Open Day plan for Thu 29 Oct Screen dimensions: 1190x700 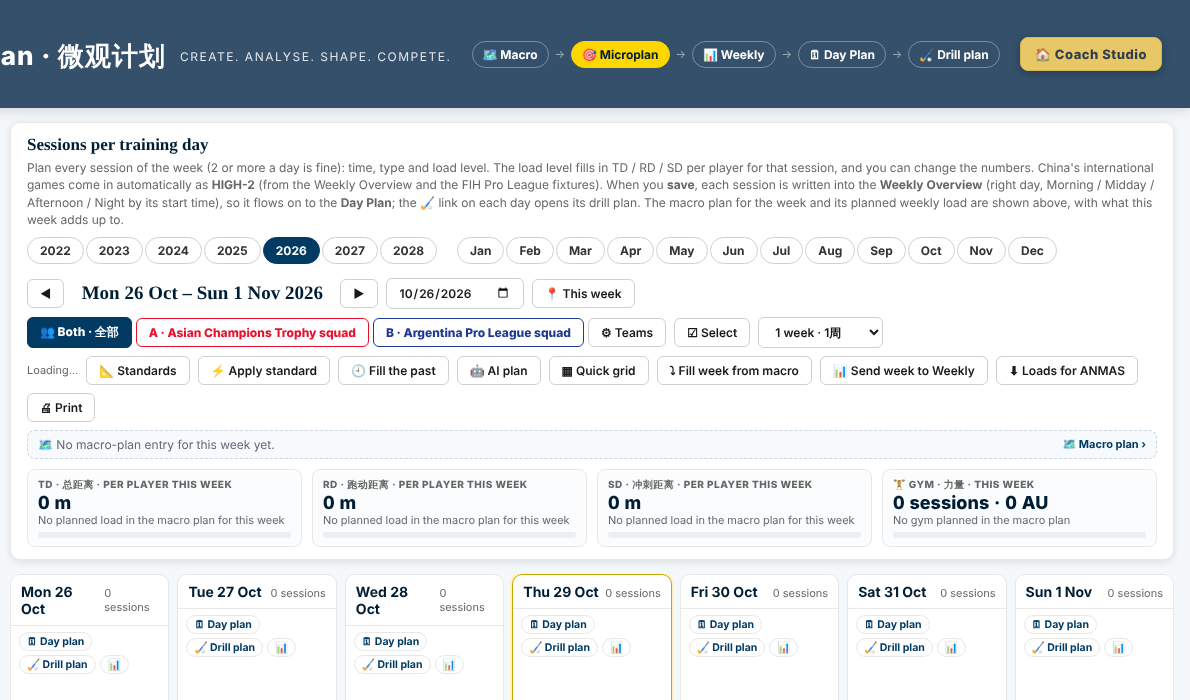coord(559,624)
